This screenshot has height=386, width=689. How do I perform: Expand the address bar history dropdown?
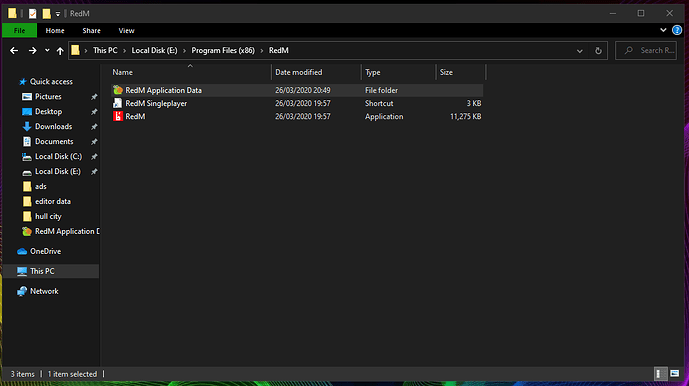(580, 51)
